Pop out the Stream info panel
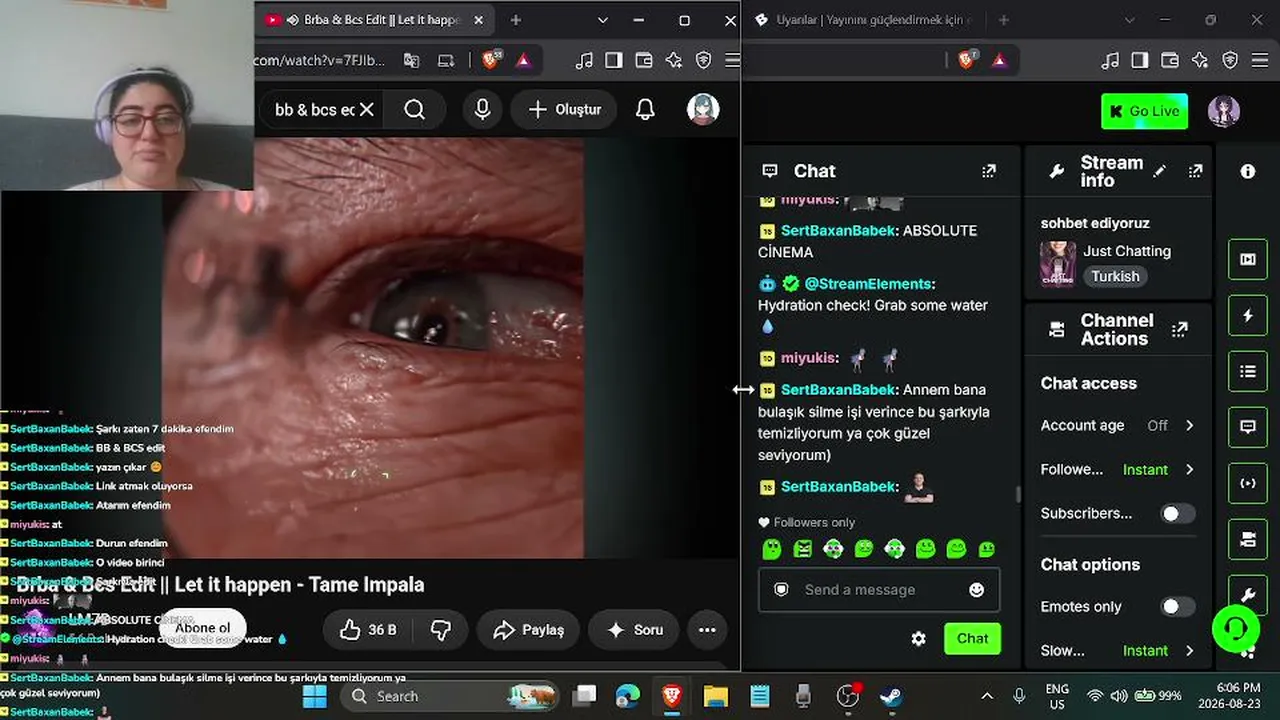The image size is (1280, 720). 1195,171
